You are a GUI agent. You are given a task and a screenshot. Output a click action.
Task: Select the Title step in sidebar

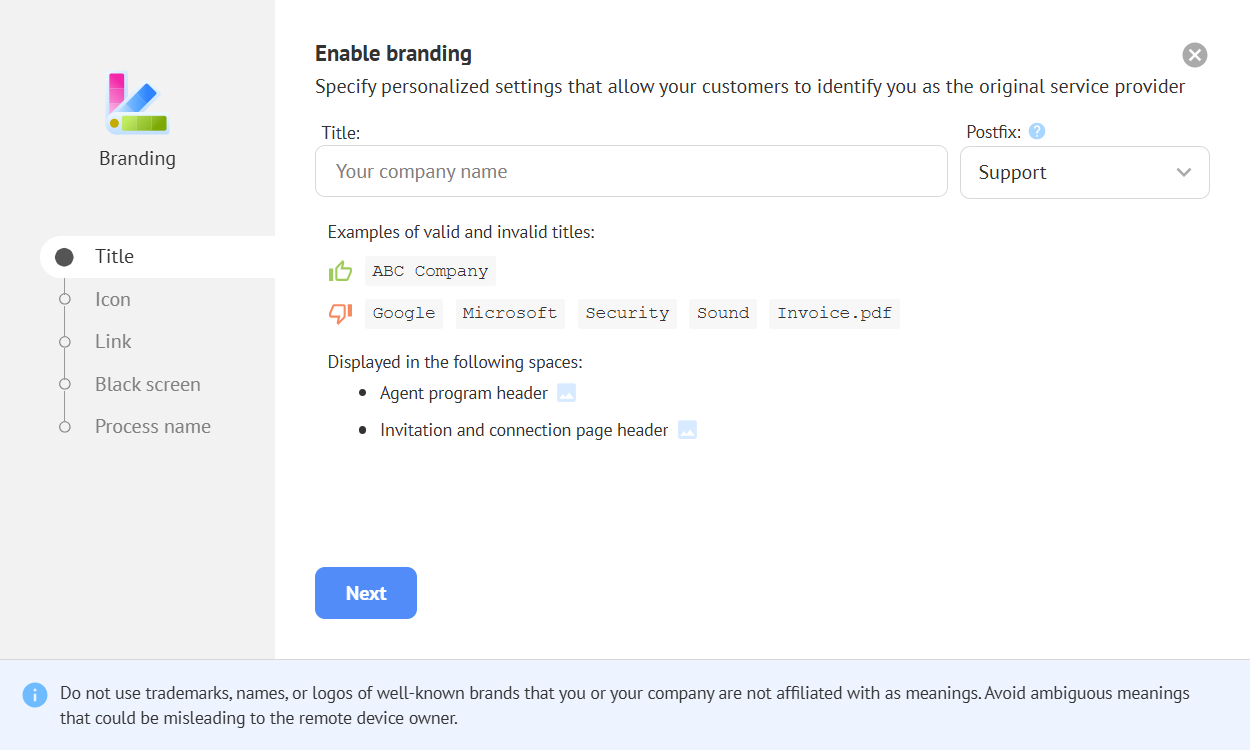pyautogui.click(x=114, y=257)
